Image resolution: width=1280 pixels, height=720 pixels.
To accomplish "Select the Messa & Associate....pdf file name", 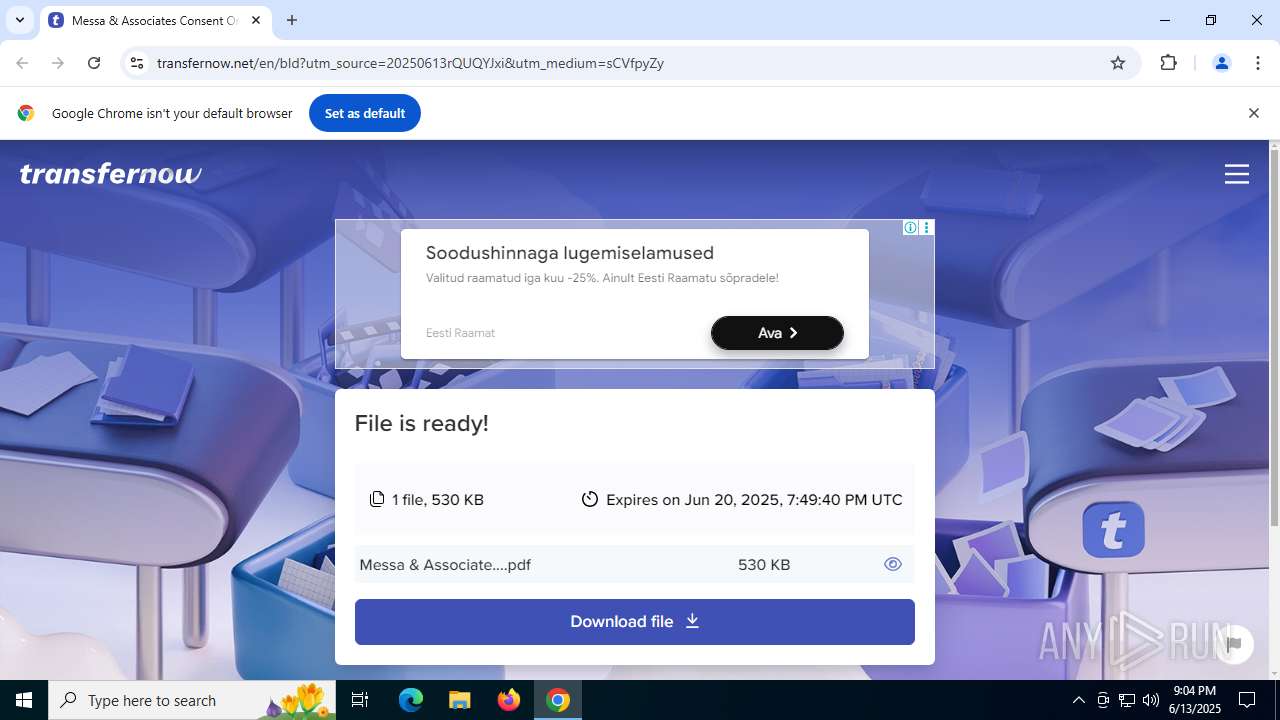I will click(445, 565).
